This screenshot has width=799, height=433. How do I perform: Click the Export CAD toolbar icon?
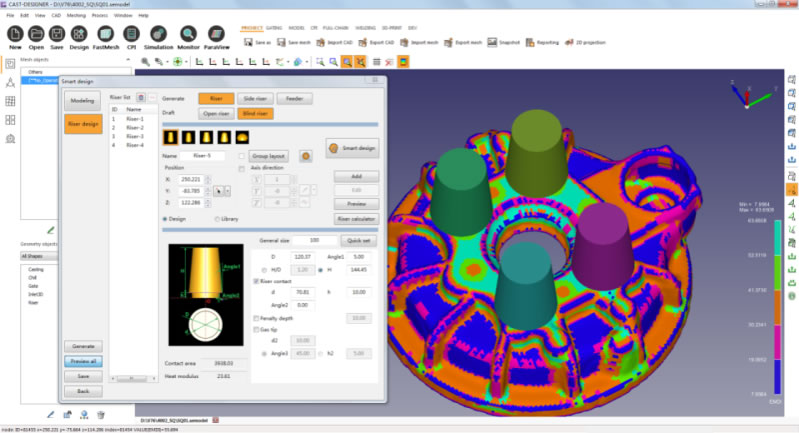[x=362, y=42]
